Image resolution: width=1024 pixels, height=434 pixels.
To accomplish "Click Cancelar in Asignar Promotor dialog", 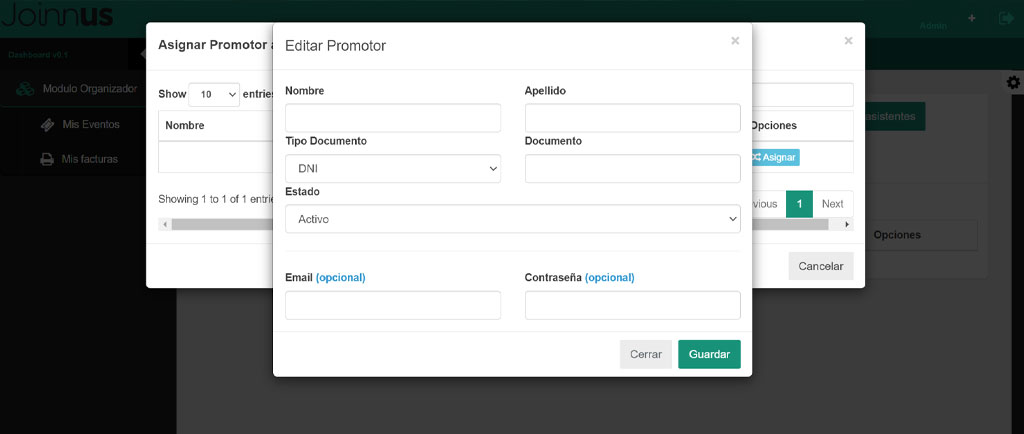I will pyautogui.click(x=820, y=266).
